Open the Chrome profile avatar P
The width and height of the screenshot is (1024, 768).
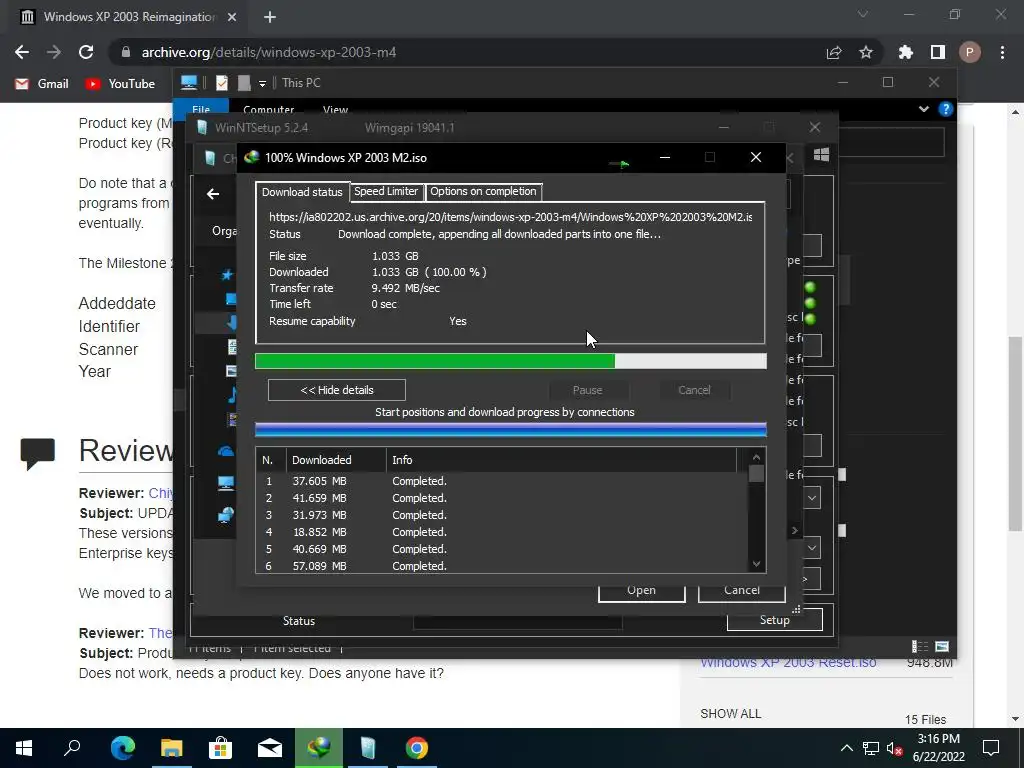pyautogui.click(x=970, y=52)
